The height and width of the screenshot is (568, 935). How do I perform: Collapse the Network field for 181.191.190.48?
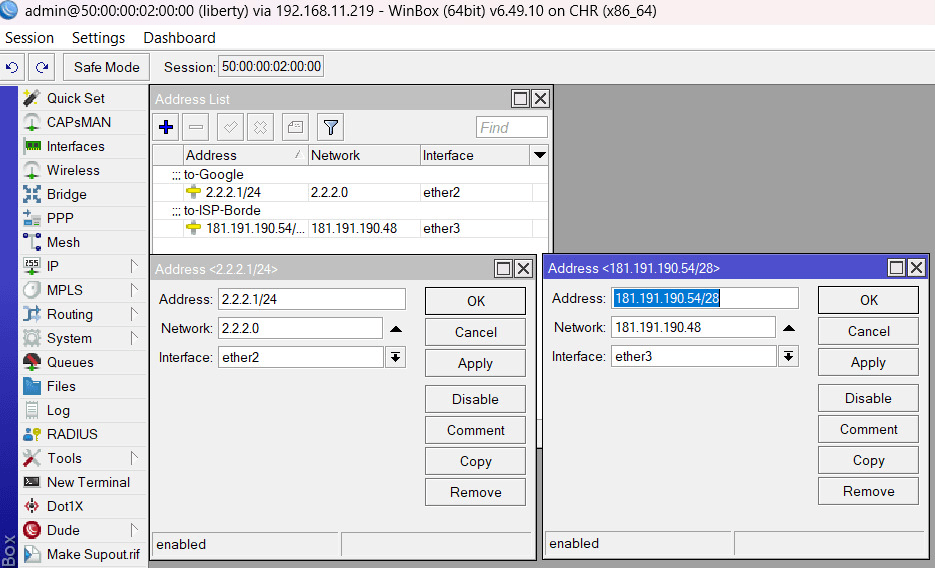point(789,328)
